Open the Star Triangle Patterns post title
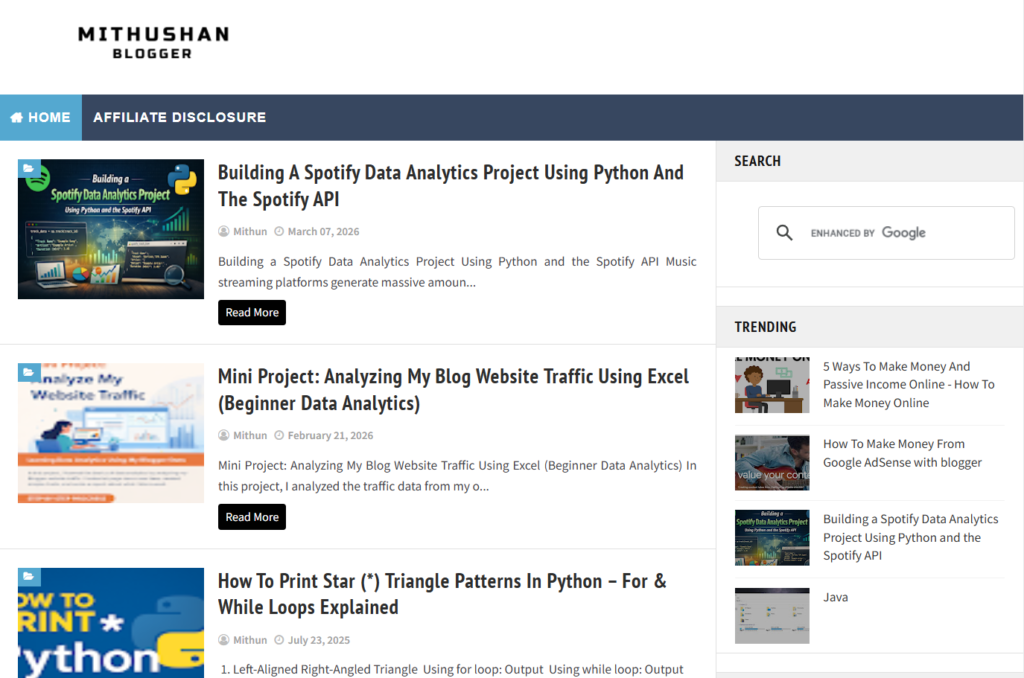Screen dimensions: 1024x678 point(441,594)
